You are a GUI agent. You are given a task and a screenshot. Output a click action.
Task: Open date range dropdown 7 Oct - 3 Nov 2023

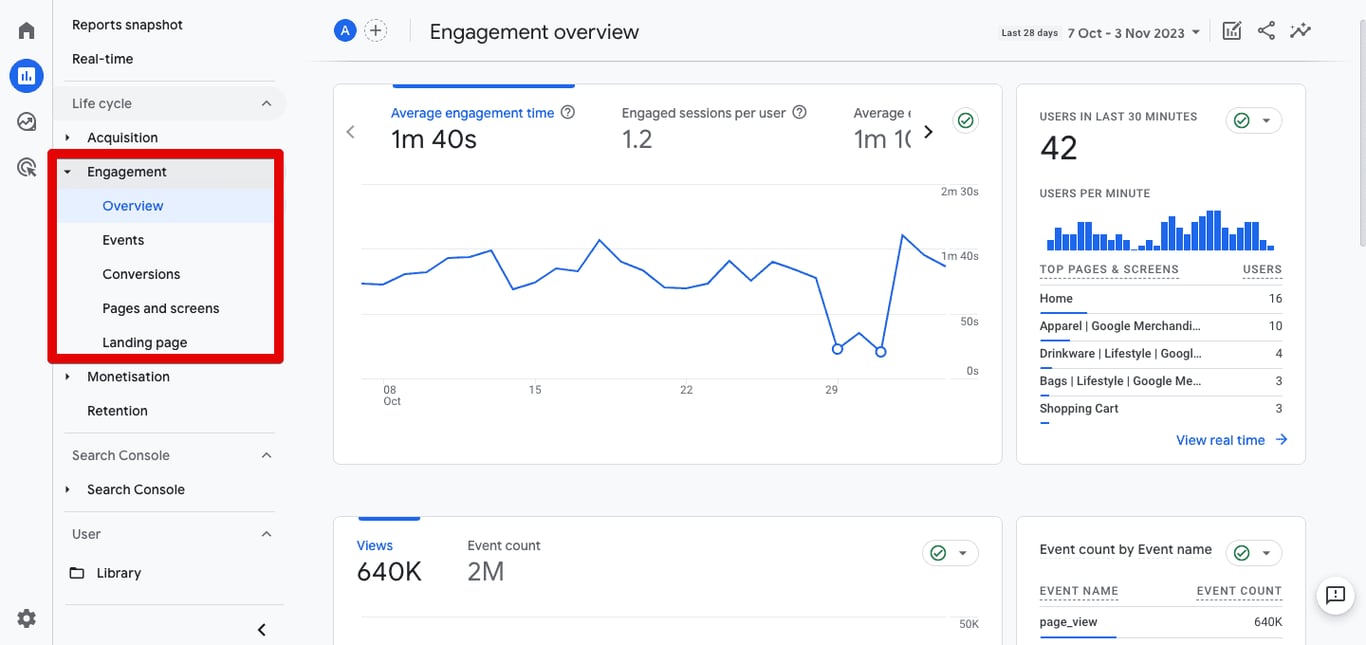click(x=1133, y=33)
